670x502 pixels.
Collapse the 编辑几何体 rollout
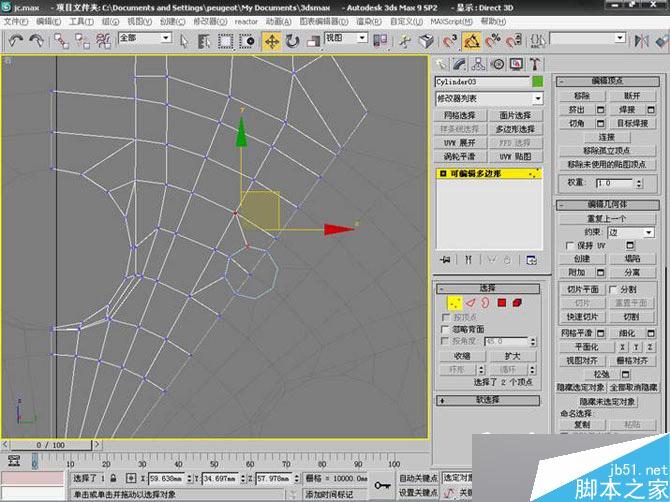607,205
